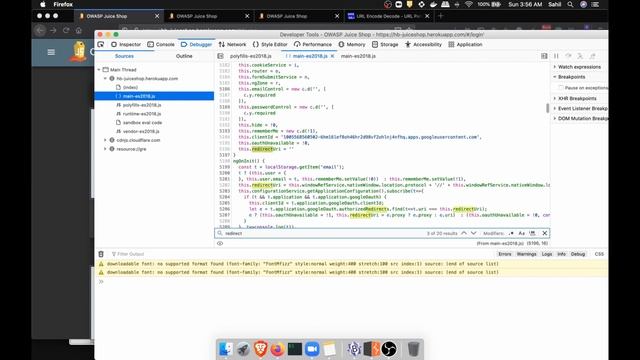
Task: Open the Network panel
Action: [x=232, y=44]
